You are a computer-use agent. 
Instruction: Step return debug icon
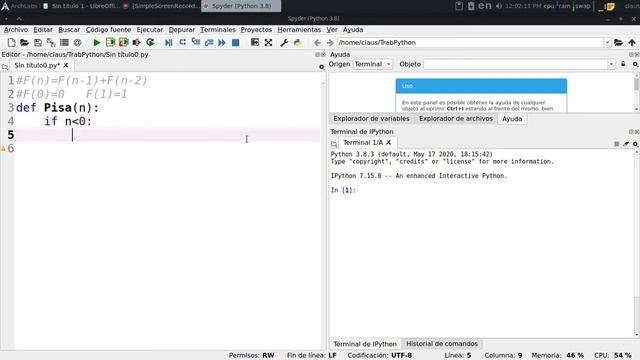click(209, 42)
